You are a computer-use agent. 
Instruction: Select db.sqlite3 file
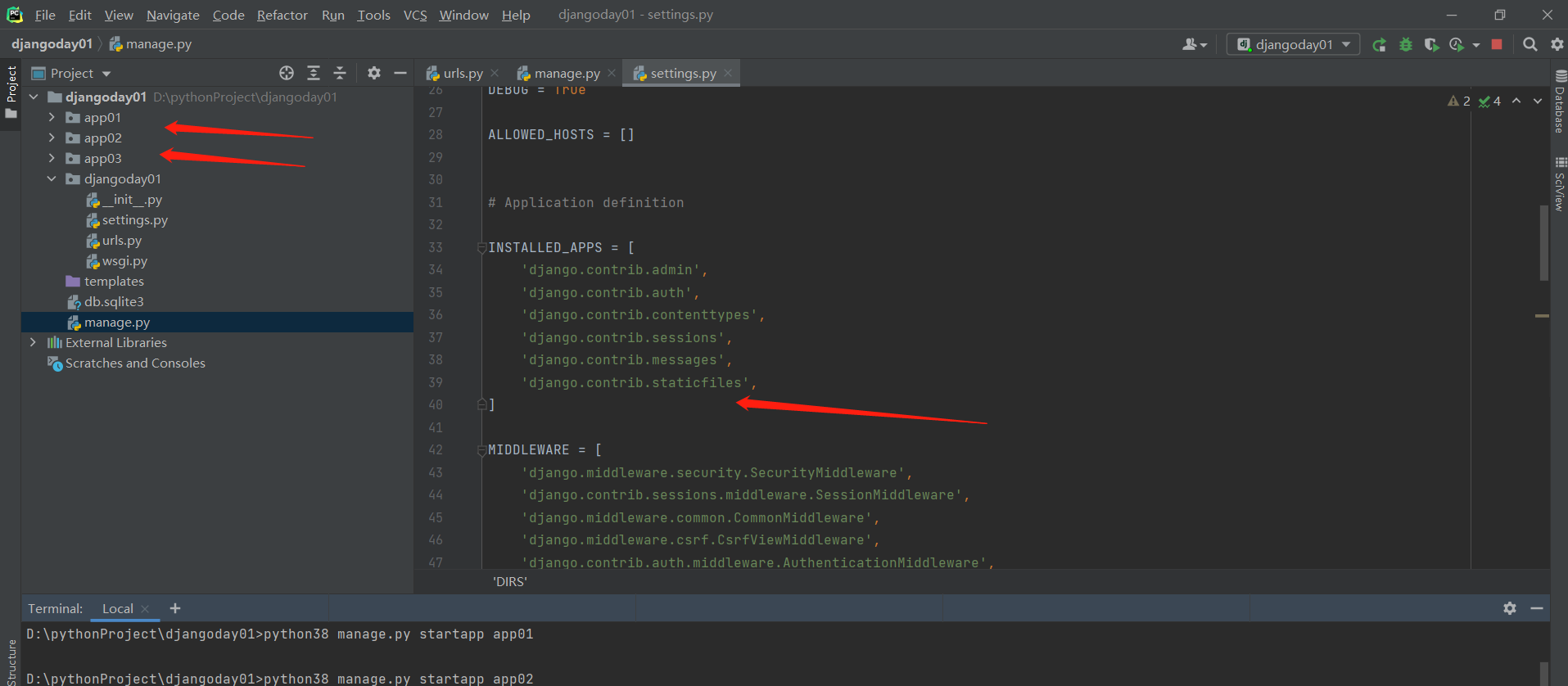[105, 302]
